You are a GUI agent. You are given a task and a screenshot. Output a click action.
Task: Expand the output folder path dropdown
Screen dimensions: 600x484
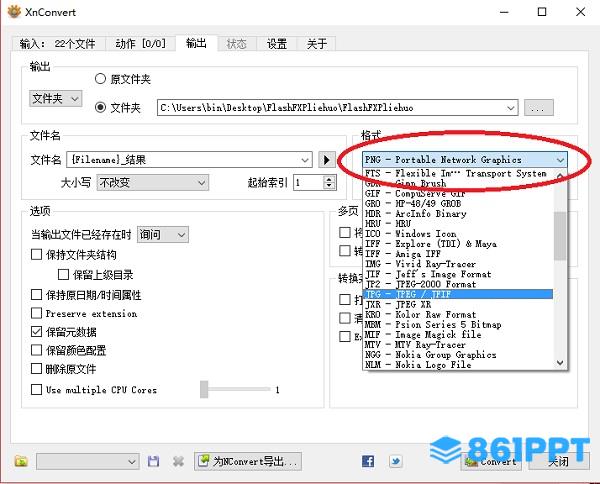(x=510, y=108)
